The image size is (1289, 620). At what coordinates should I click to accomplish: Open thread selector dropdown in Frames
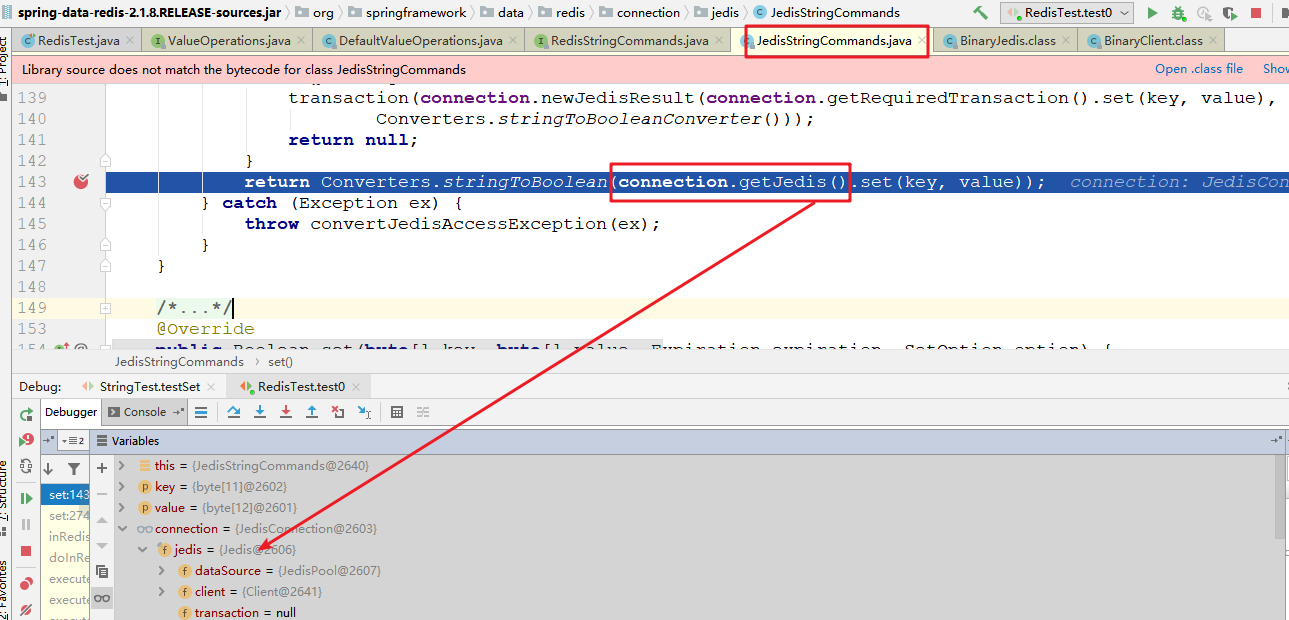(x=74, y=441)
